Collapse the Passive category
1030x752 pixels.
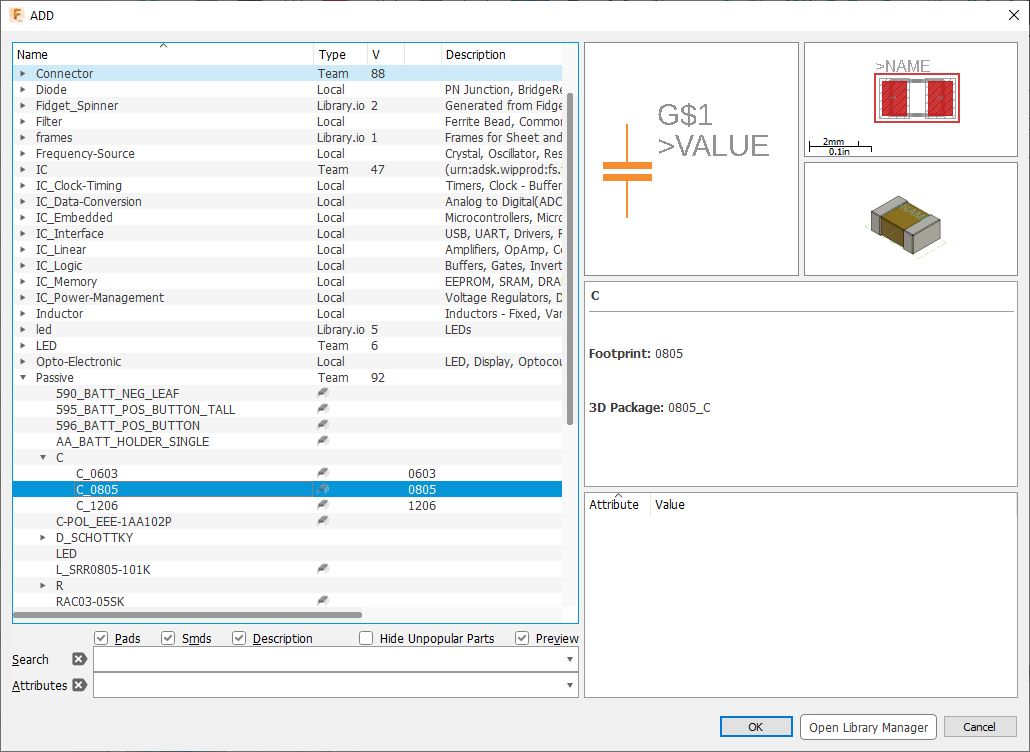(x=24, y=377)
